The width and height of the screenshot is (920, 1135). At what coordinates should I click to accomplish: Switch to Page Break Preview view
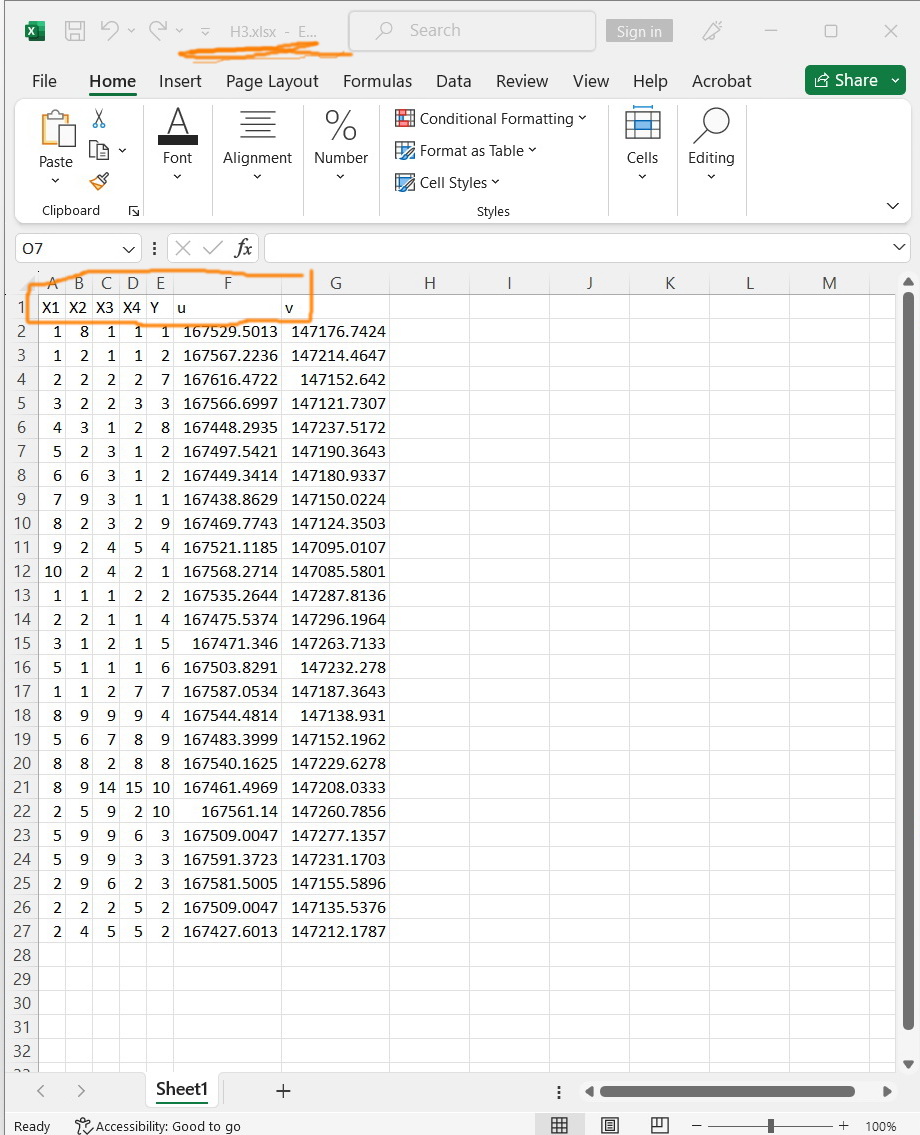pyautogui.click(x=659, y=1125)
